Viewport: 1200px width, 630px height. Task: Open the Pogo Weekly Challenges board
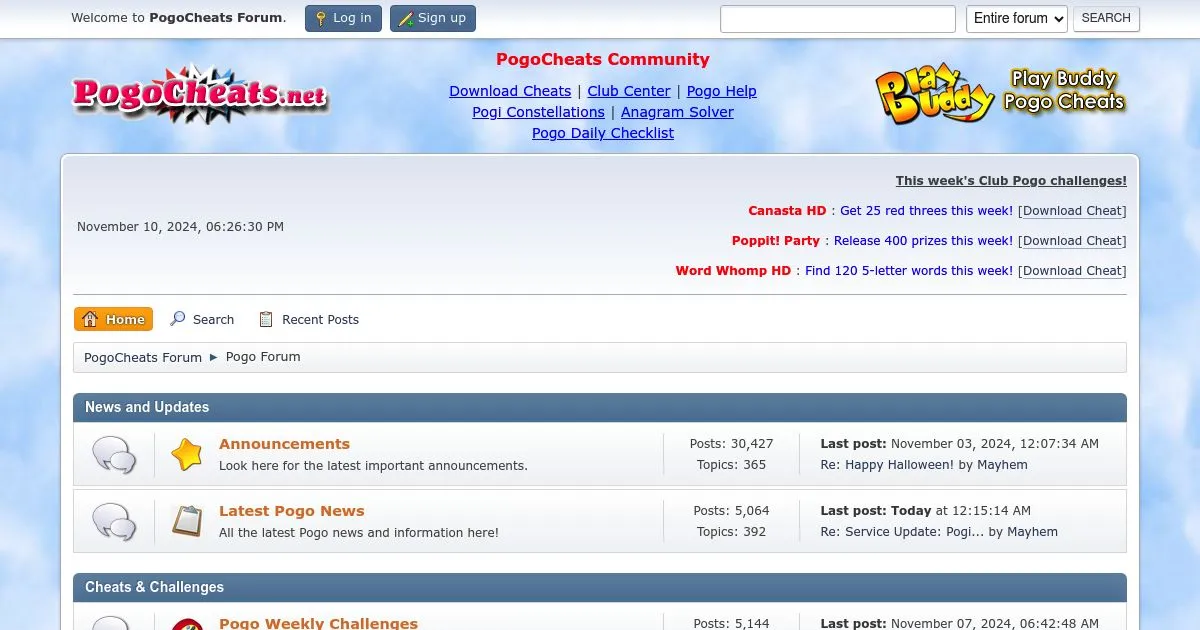318,623
